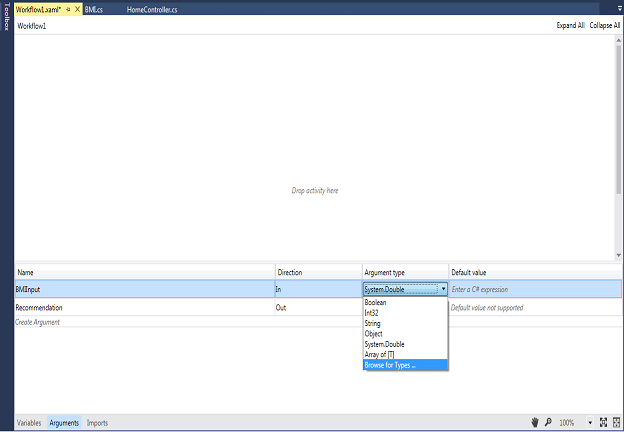Switch to the BMI.cs tab
The width and height of the screenshot is (624, 432).
tap(94, 10)
